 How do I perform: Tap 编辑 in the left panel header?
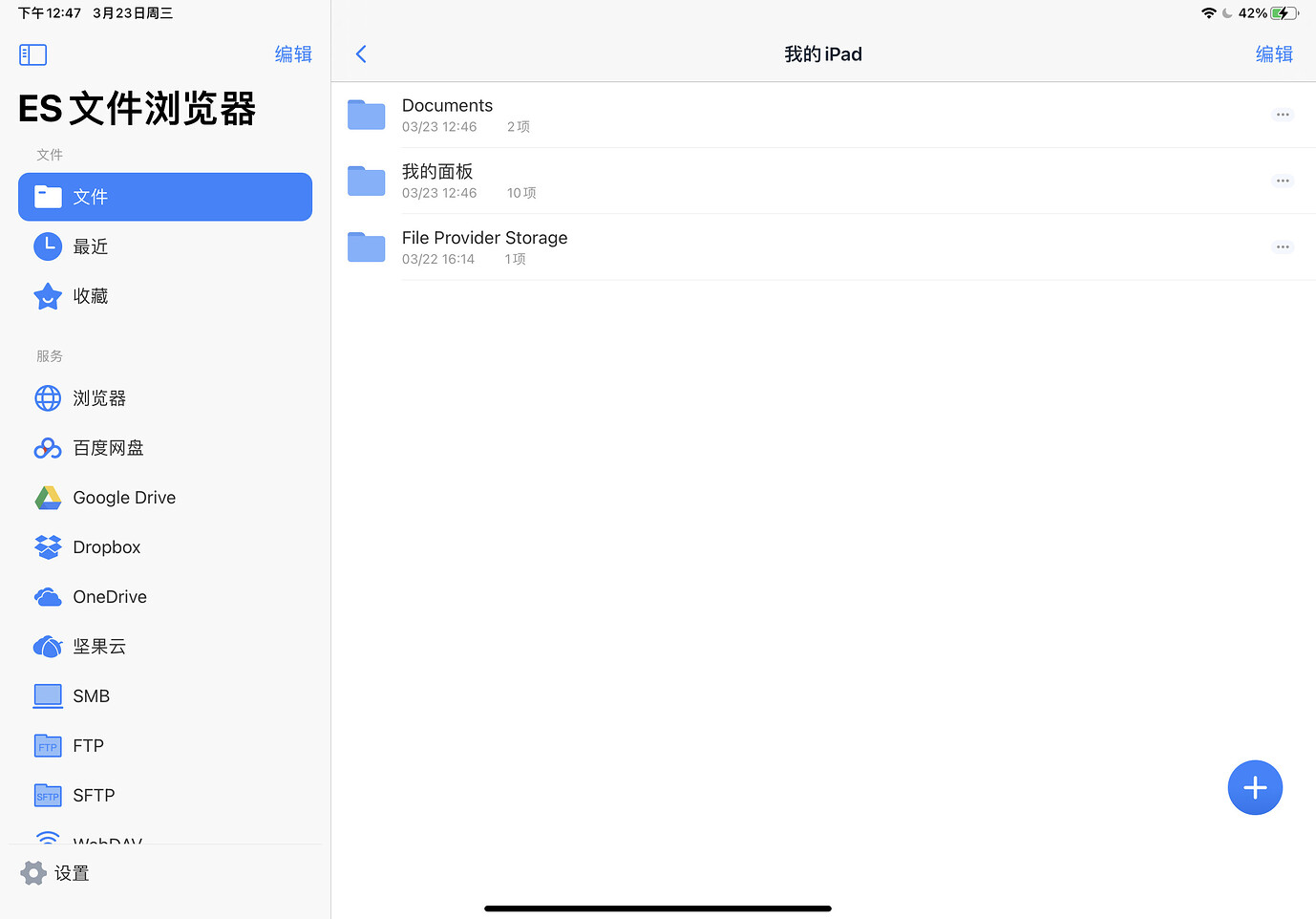tap(293, 54)
